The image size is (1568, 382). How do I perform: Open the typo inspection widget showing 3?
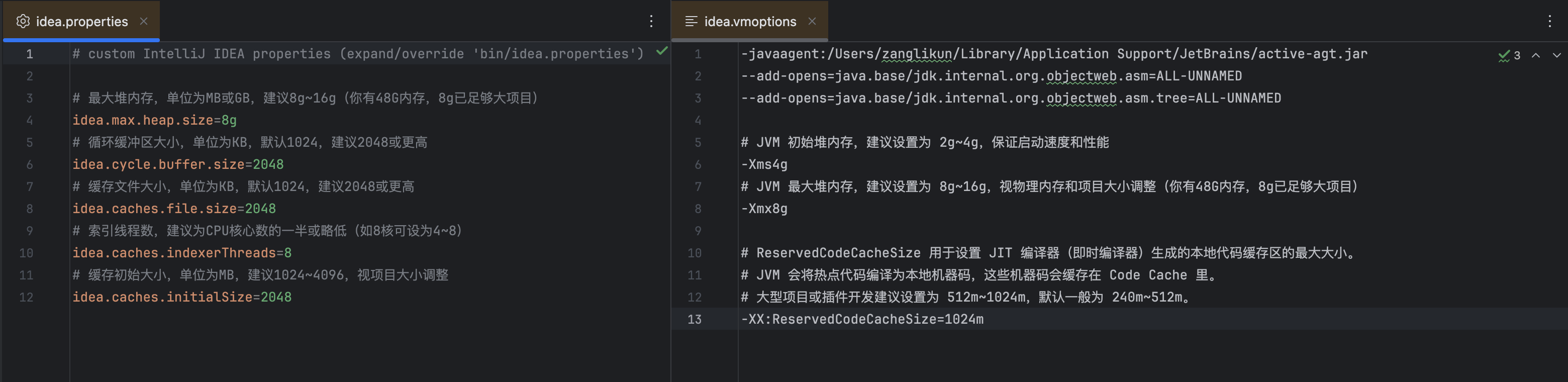point(1508,55)
